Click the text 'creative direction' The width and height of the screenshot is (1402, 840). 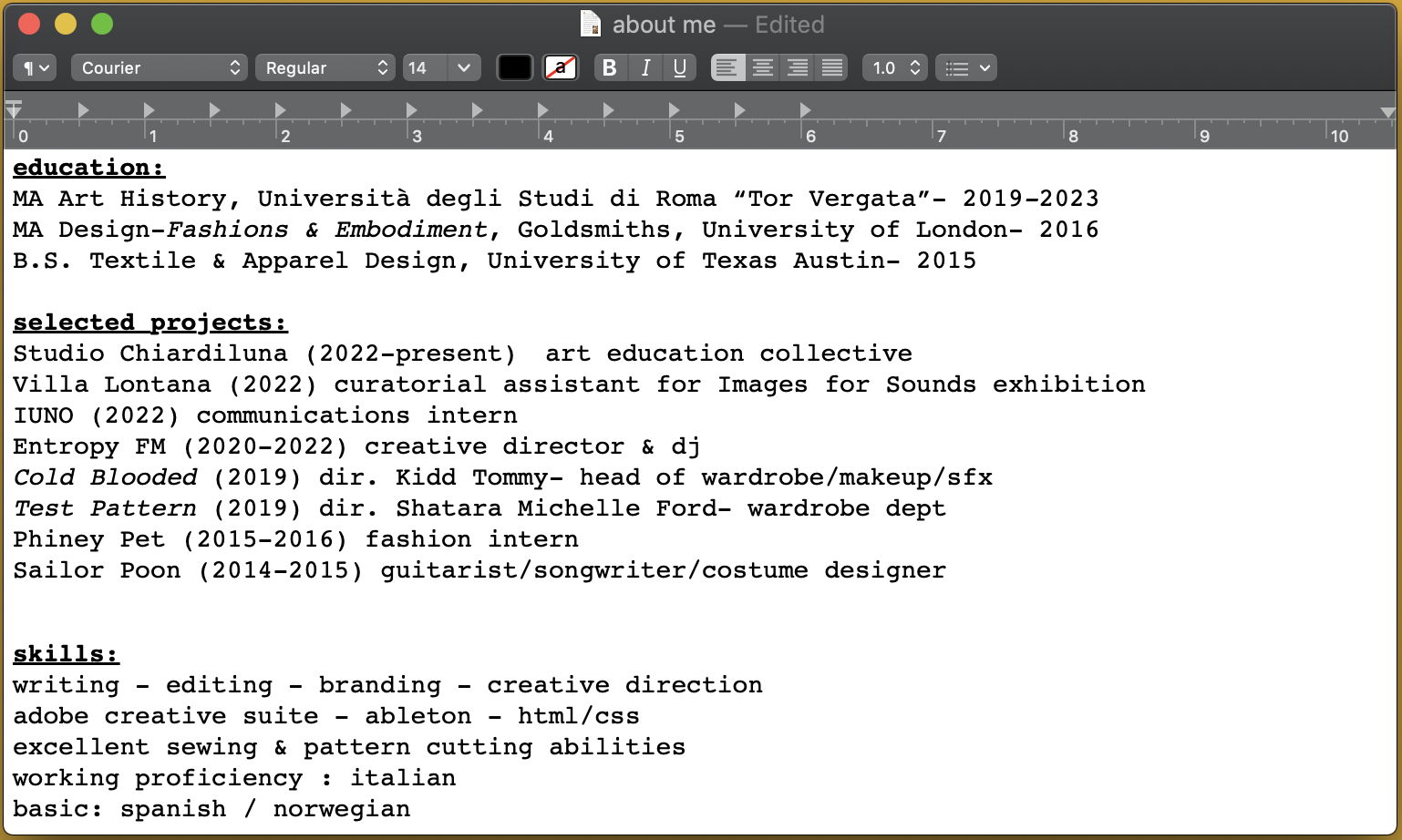[624, 685]
